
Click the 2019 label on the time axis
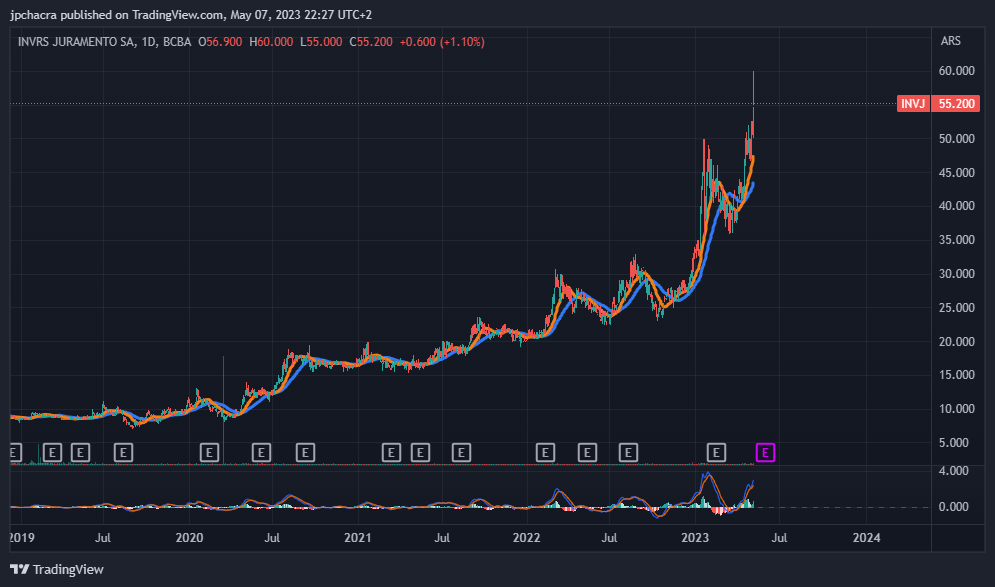coord(22,538)
